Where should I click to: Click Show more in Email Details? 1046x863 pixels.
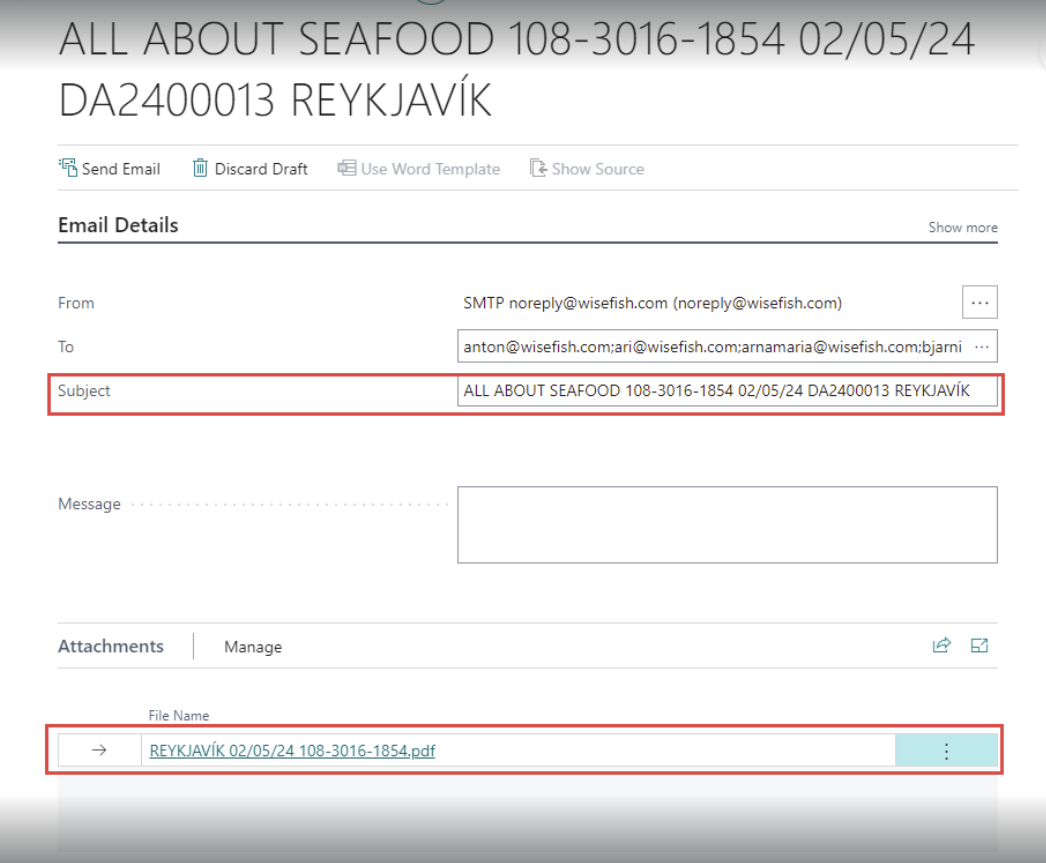tap(962, 227)
